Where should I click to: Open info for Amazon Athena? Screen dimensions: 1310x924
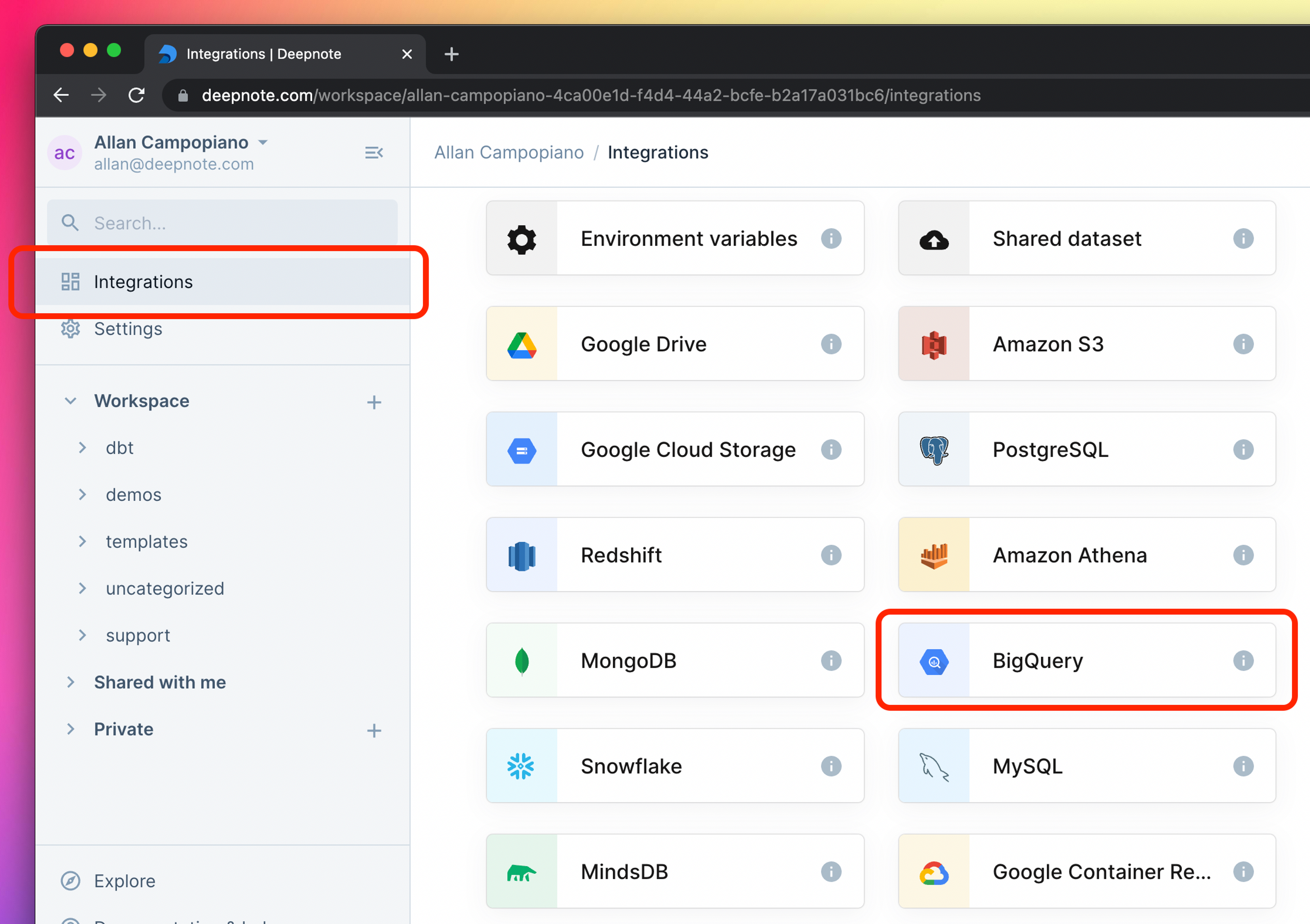[x=1243, y=555]
